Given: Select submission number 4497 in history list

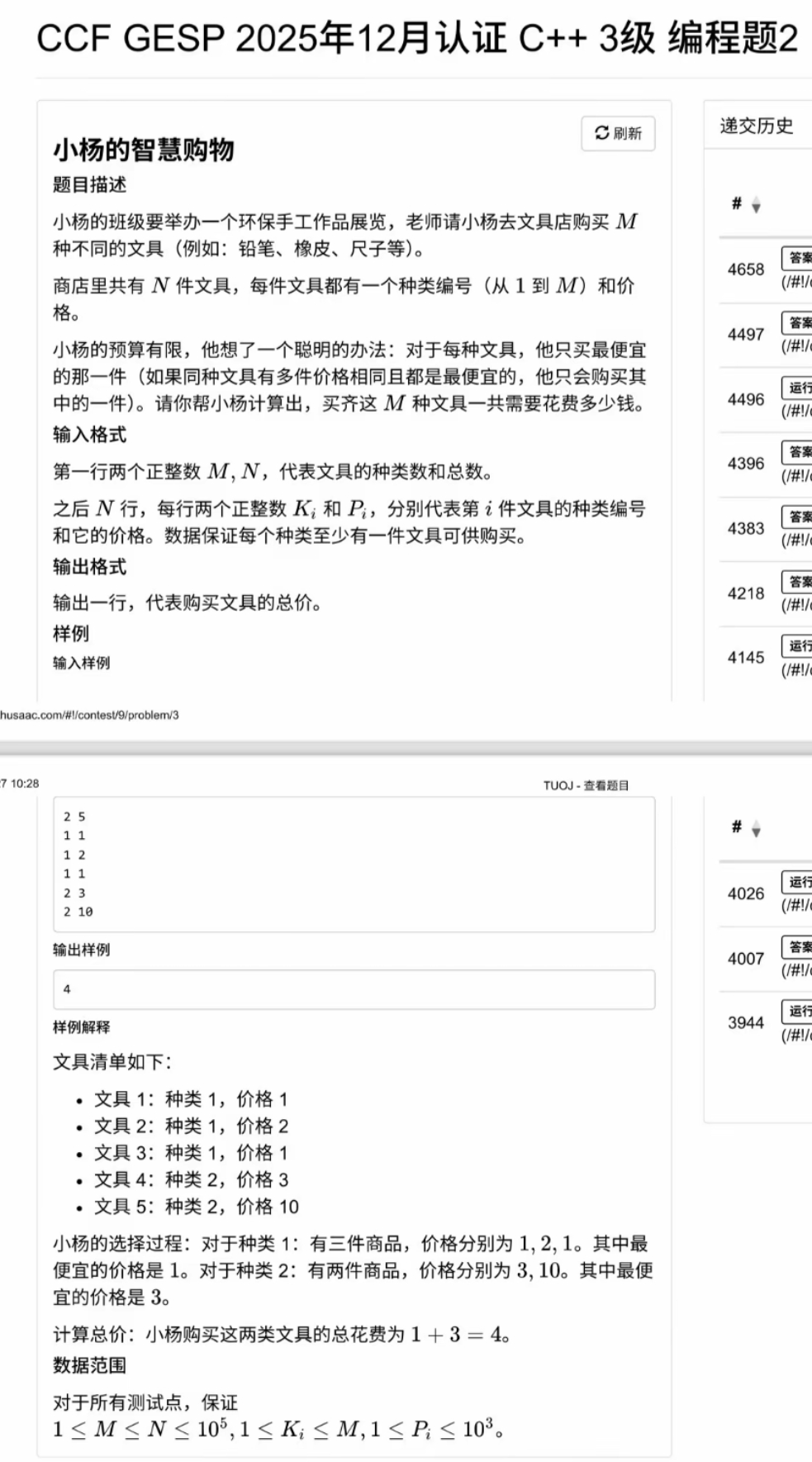Looking at the screenshot, I should click(745, 335).
